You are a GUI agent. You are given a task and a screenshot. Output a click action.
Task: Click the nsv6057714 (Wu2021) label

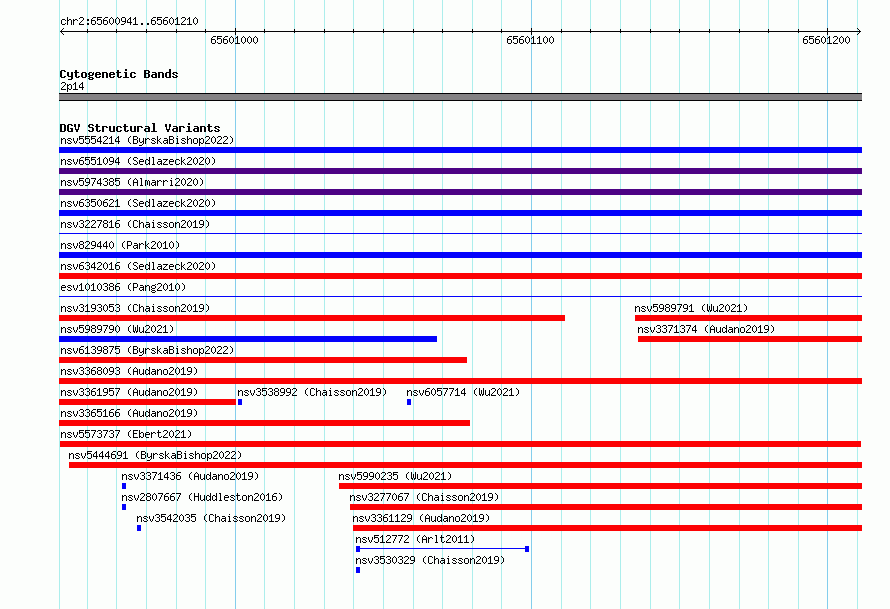pyautogui.click(x=463, y=392)
